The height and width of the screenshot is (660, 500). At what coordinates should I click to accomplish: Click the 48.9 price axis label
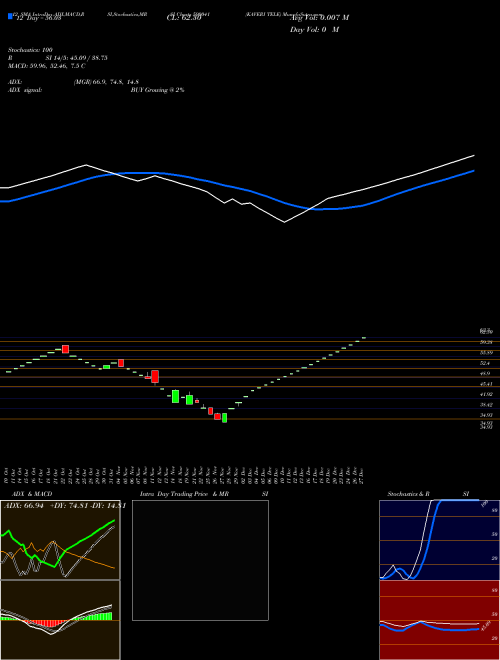(485, 373)
